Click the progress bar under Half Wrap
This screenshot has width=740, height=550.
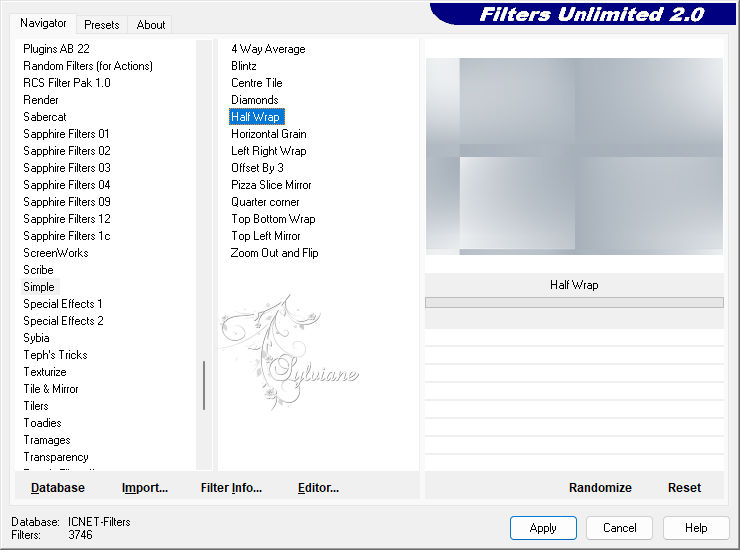tap(574, 303)
